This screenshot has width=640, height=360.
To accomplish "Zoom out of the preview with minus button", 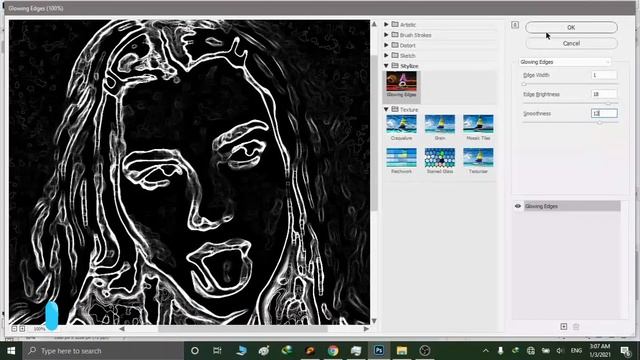I will point(14,329).
